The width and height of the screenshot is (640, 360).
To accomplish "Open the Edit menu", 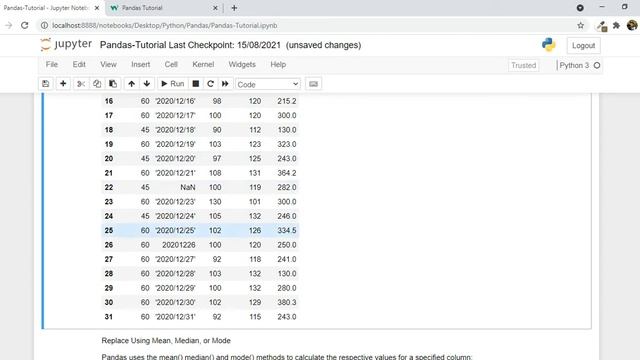I will 79,64.
